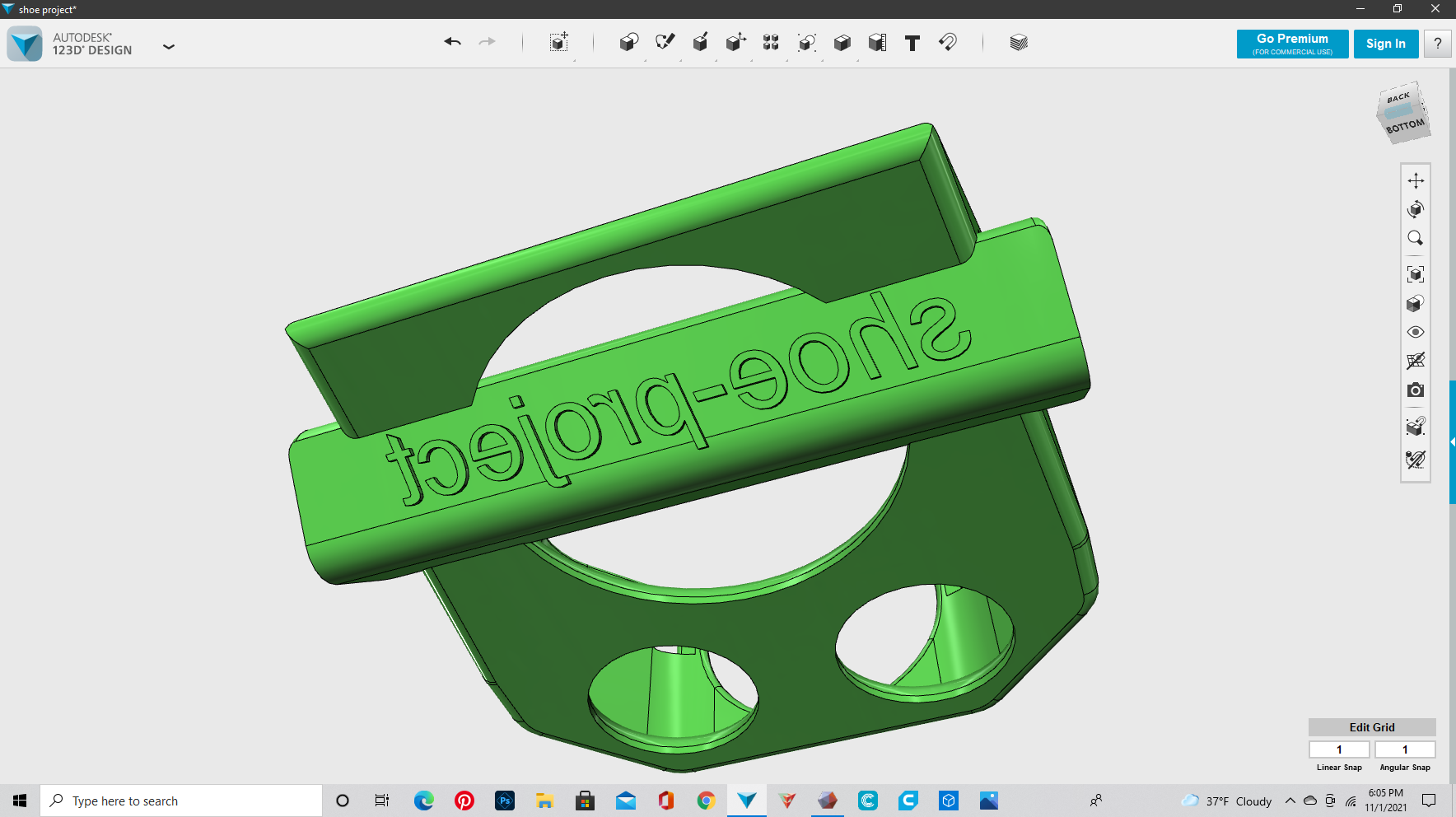Expand the dropdown under the Grouping tool
Screen dimensions: 1456x817
pos(821,59)
